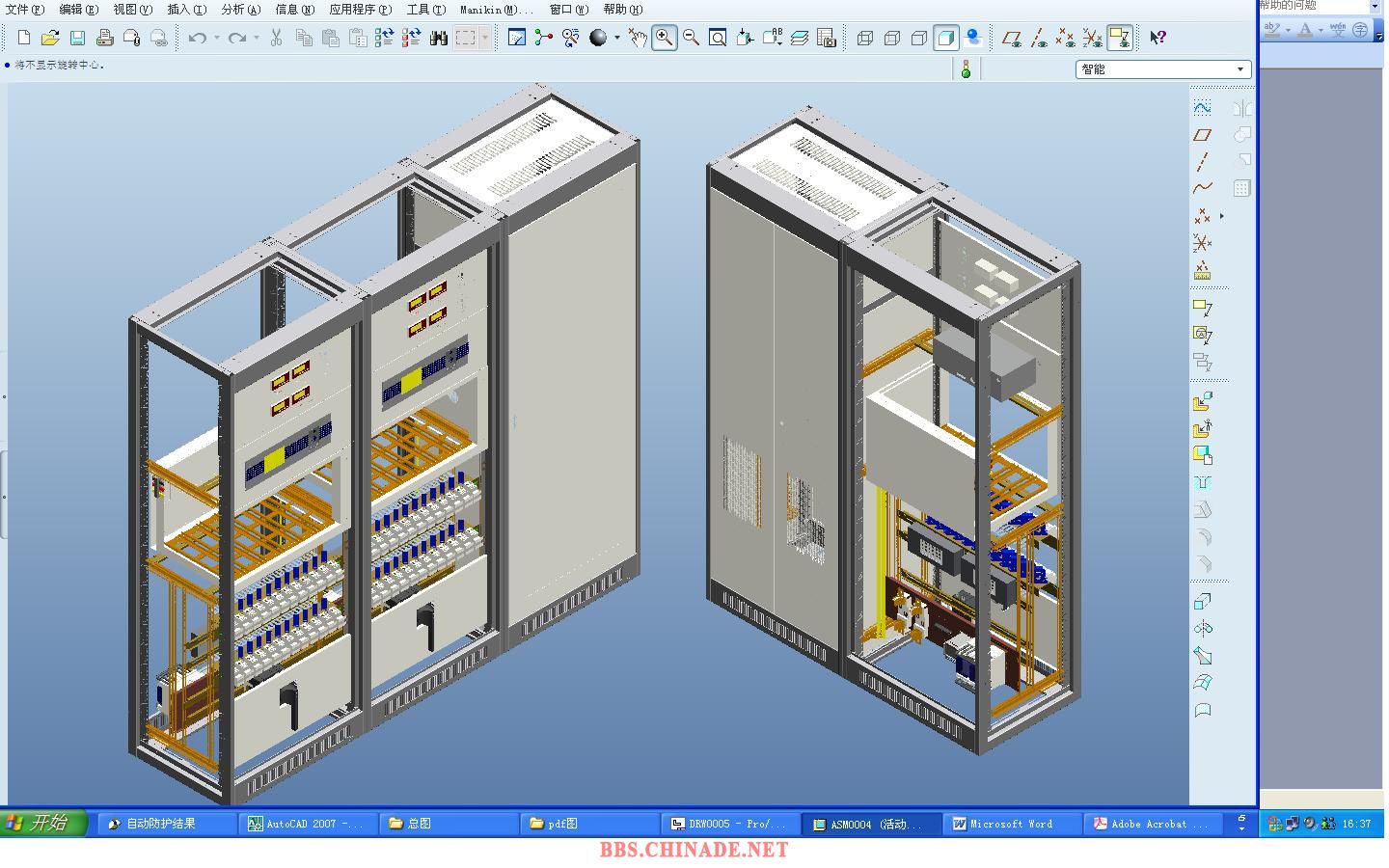Open the layers stack icon
The width and height of the screenshot is (1389, 868).
tap(800, 38)
